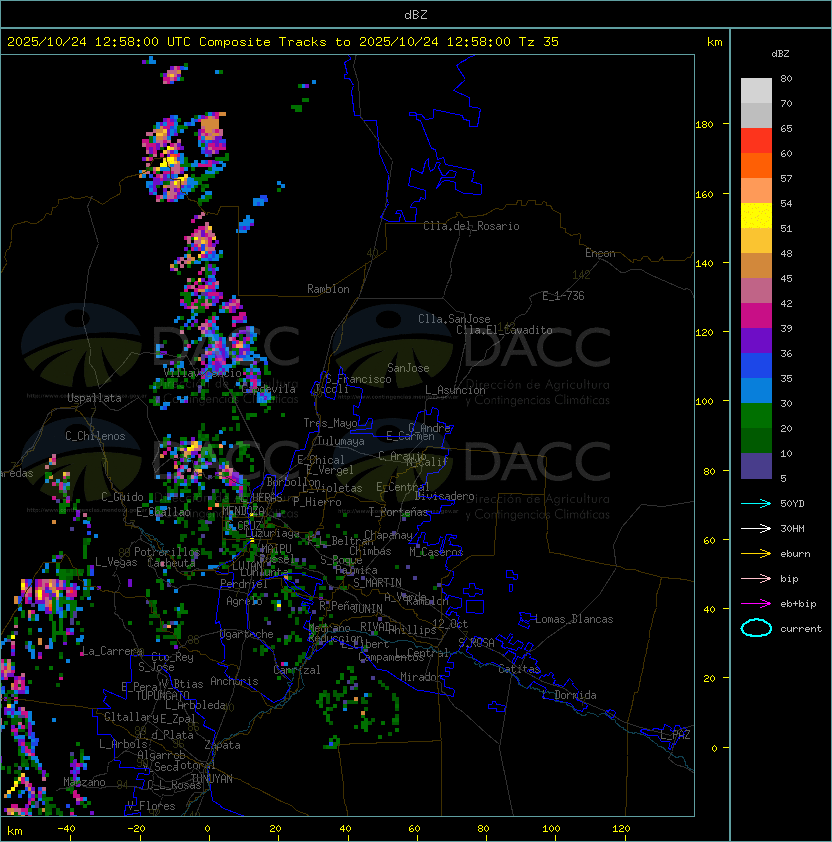Click the 'Tres_Mayo' map label
832x842 pixels.
point(330,423)
